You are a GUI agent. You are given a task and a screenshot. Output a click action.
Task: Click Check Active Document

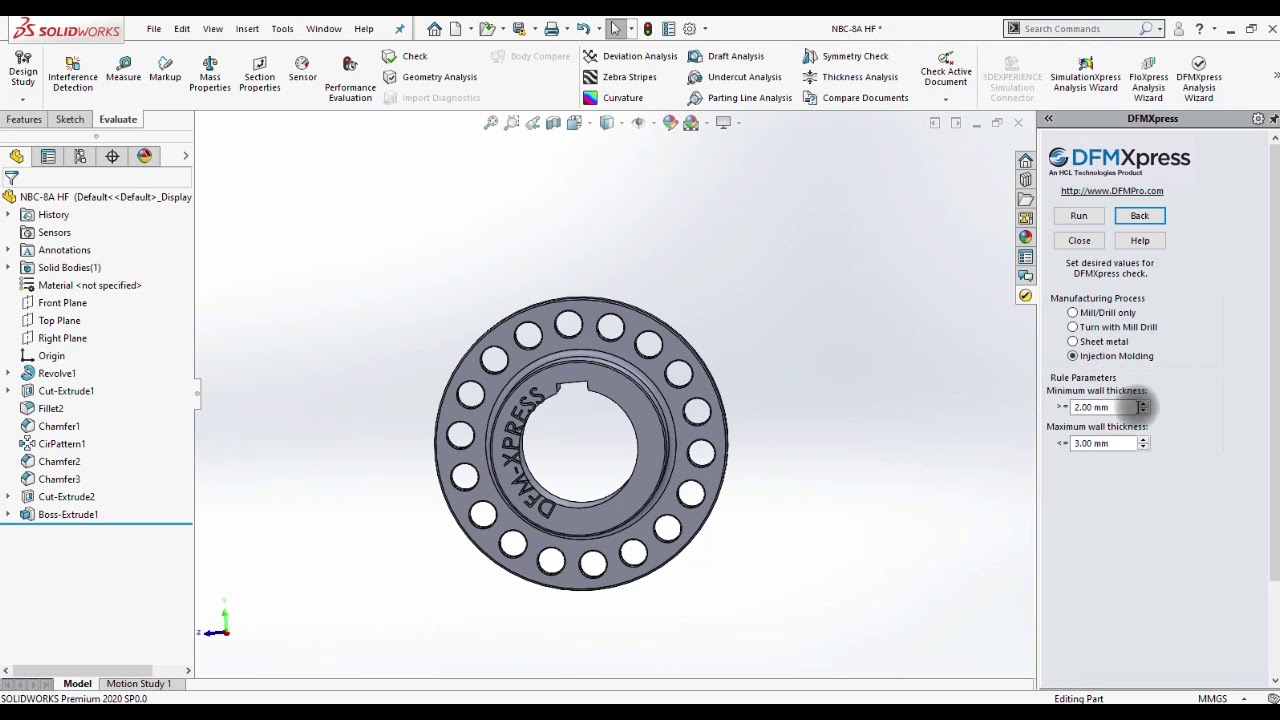click(x=945, y=70)
